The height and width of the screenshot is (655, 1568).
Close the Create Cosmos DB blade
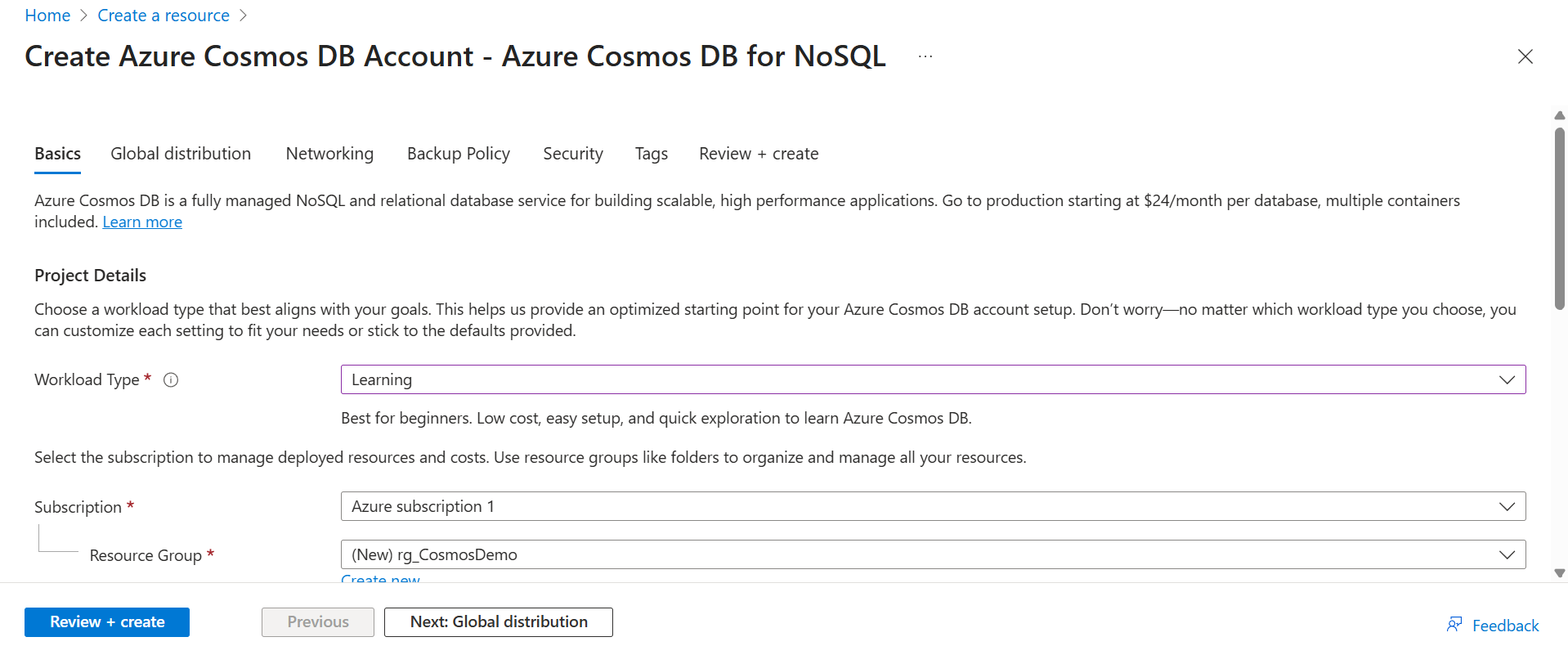[1525, 56]
